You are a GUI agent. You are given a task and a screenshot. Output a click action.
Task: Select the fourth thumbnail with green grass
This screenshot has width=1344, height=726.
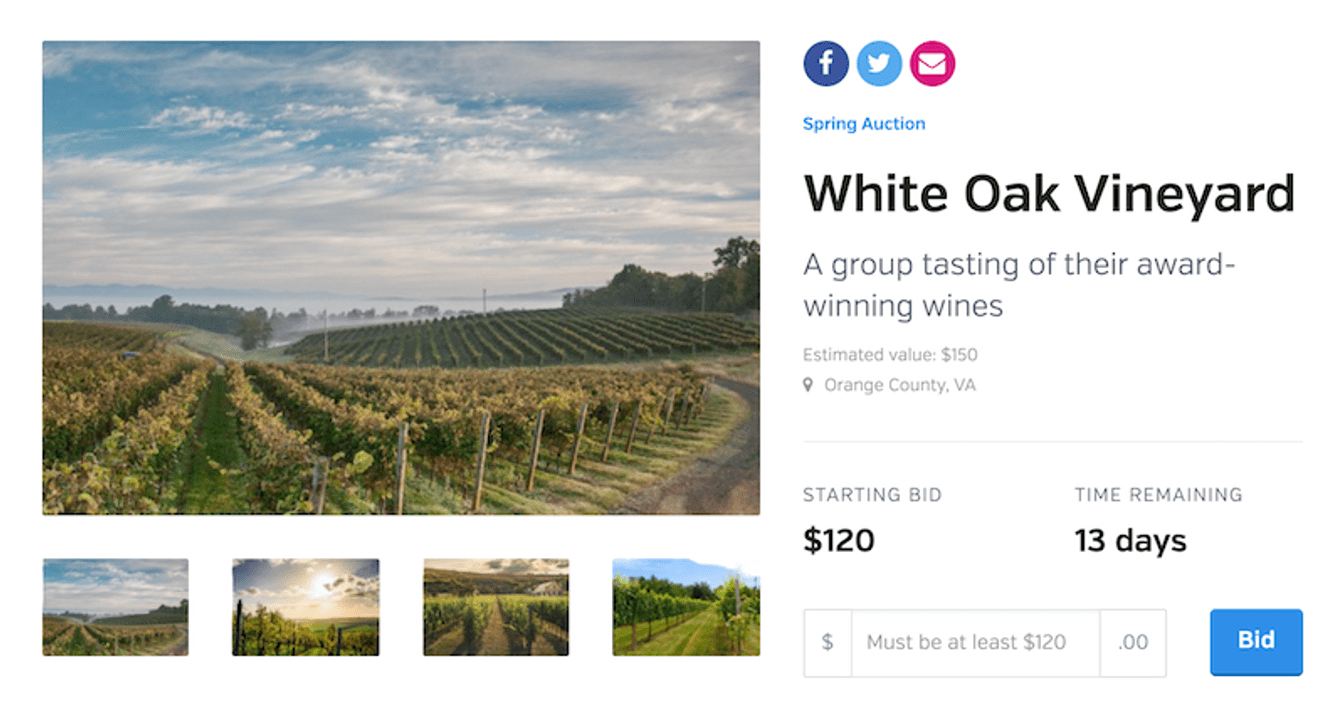(686, 607)
